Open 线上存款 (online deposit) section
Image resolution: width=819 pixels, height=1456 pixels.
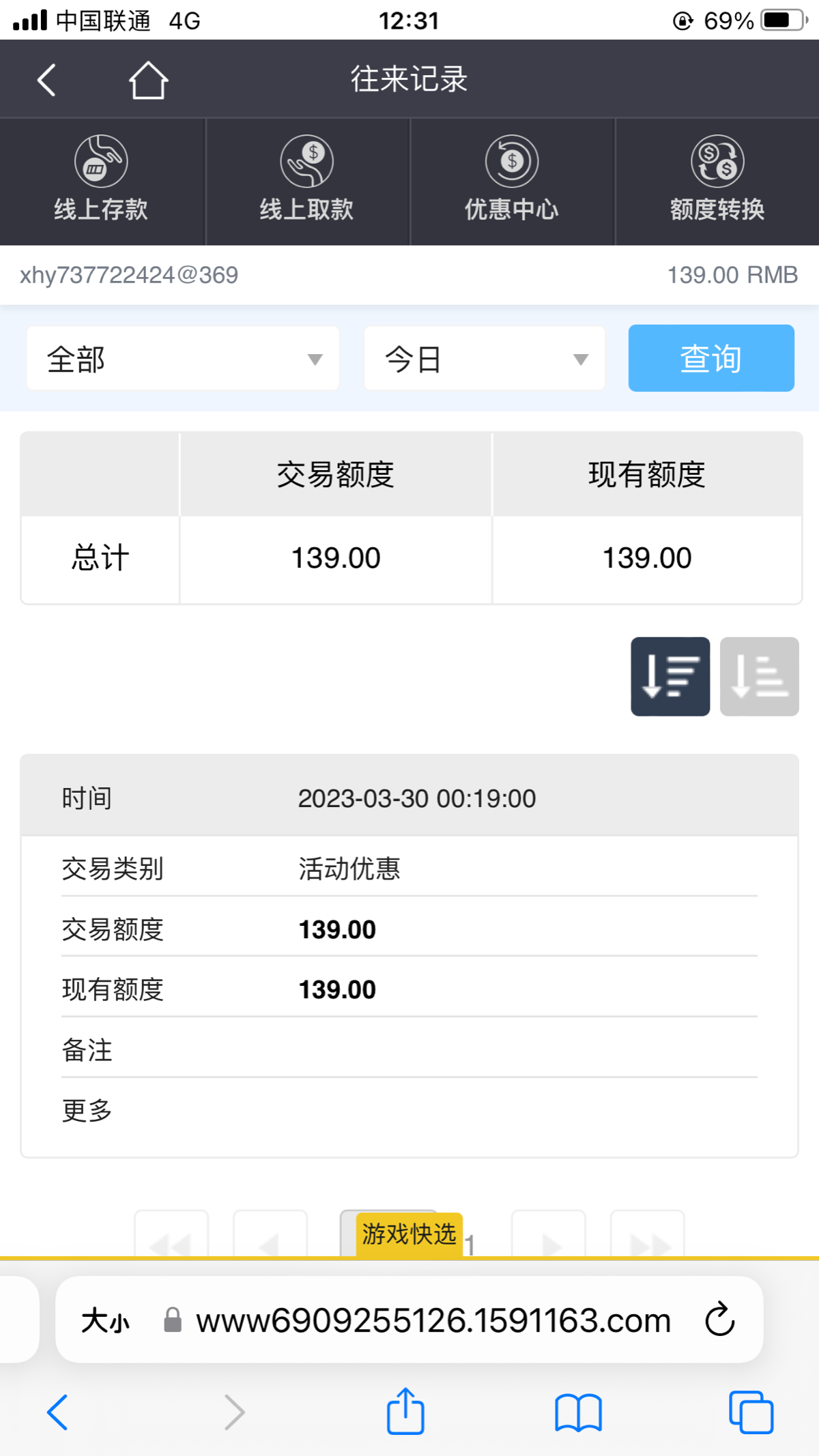[x=101, y=181]
